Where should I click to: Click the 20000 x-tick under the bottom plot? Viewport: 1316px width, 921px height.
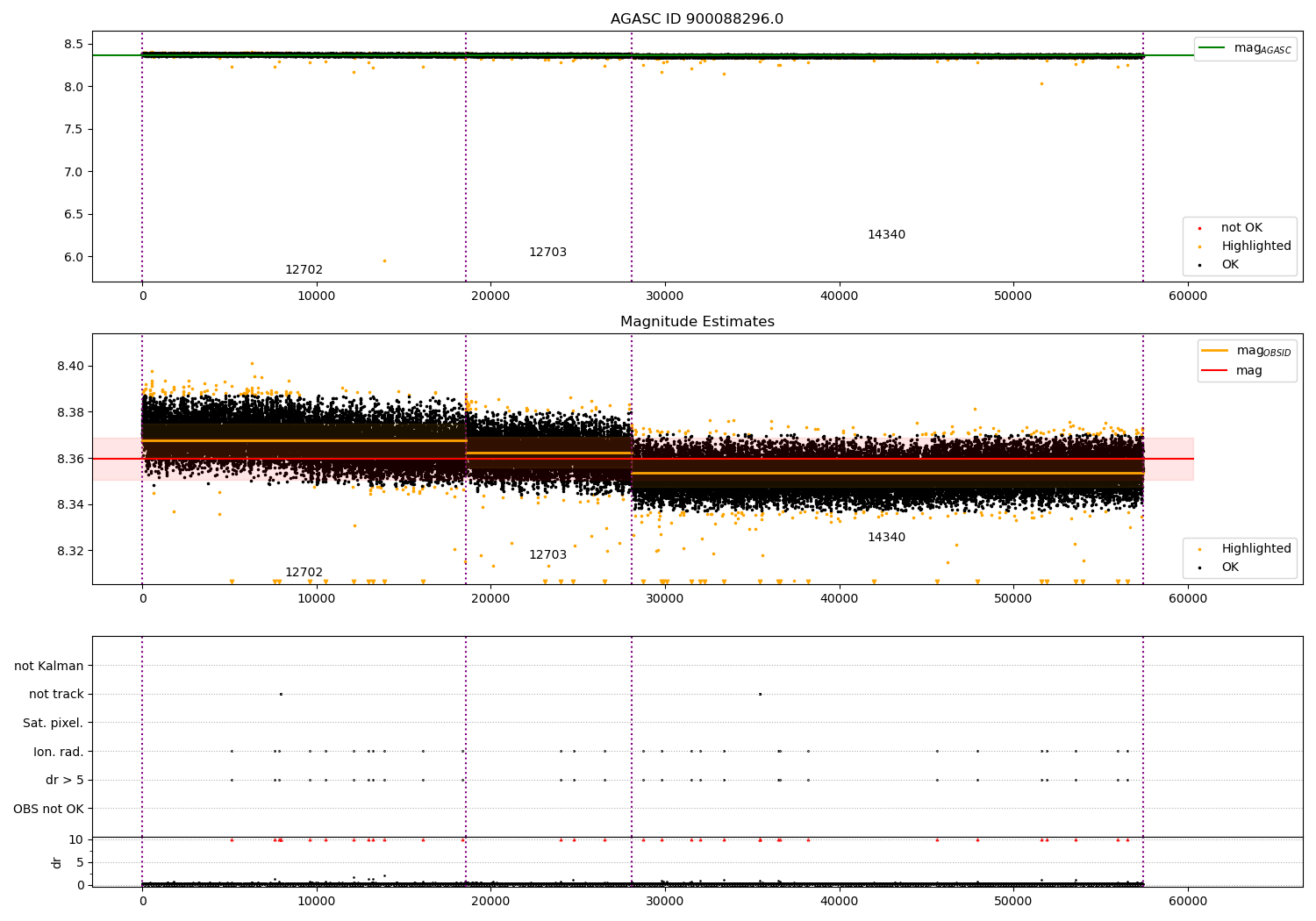click(490, 901)
